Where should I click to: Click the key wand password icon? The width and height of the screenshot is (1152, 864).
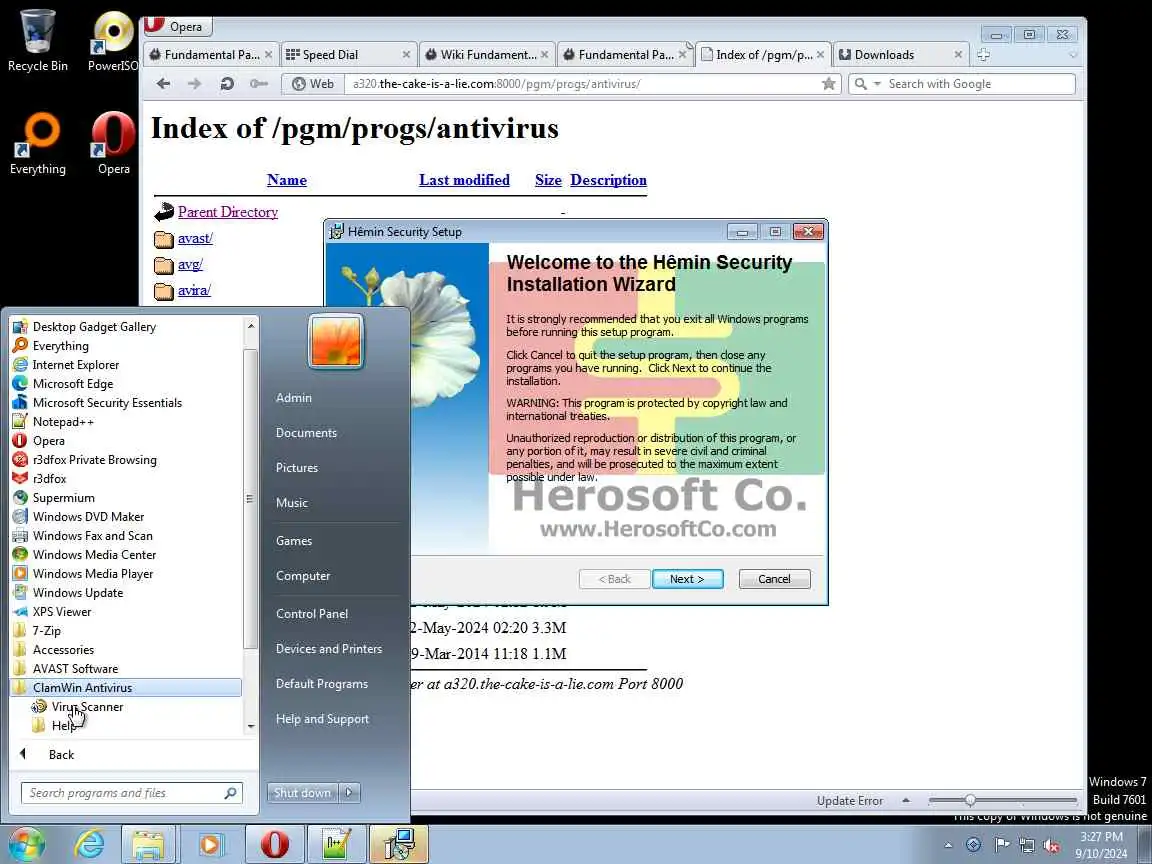click(x=259, y=84)
